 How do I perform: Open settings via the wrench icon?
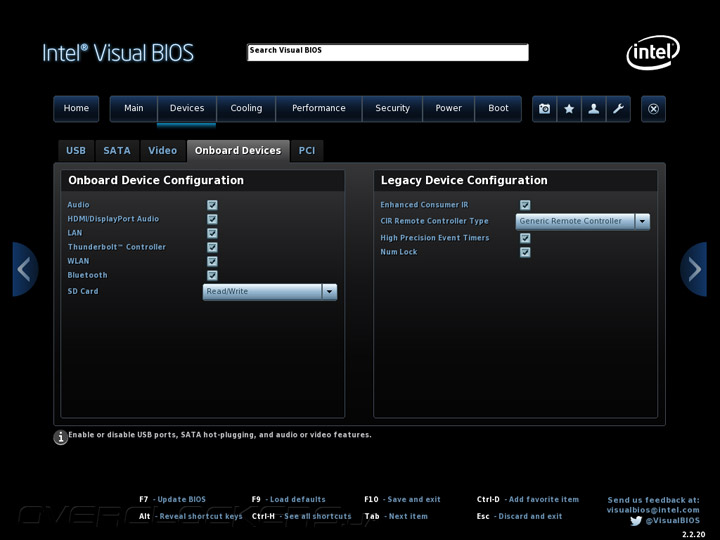click(x=618, y=109)
